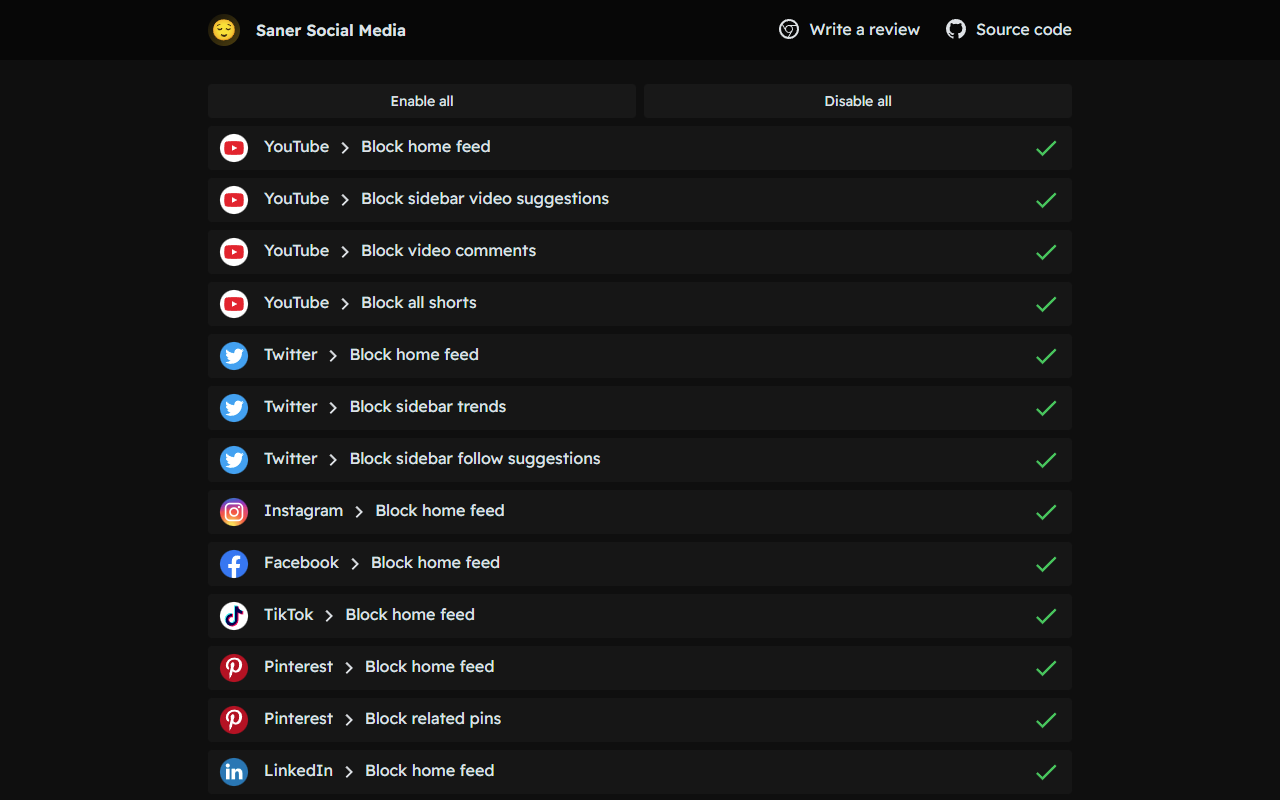
Task: Click chevron in Pinterest Block related pins row
Action: coord(349,720)
